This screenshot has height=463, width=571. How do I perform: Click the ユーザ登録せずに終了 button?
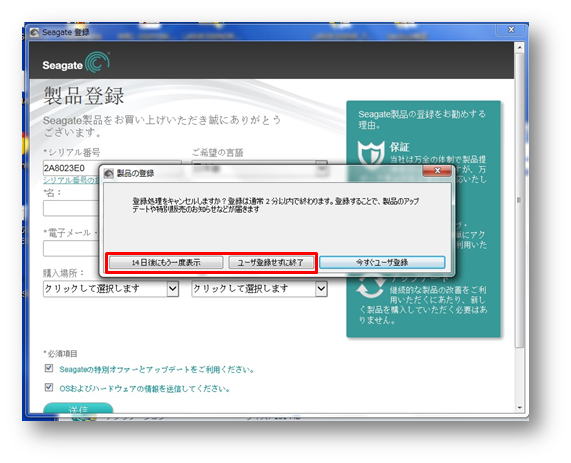[x=271, y=262]
